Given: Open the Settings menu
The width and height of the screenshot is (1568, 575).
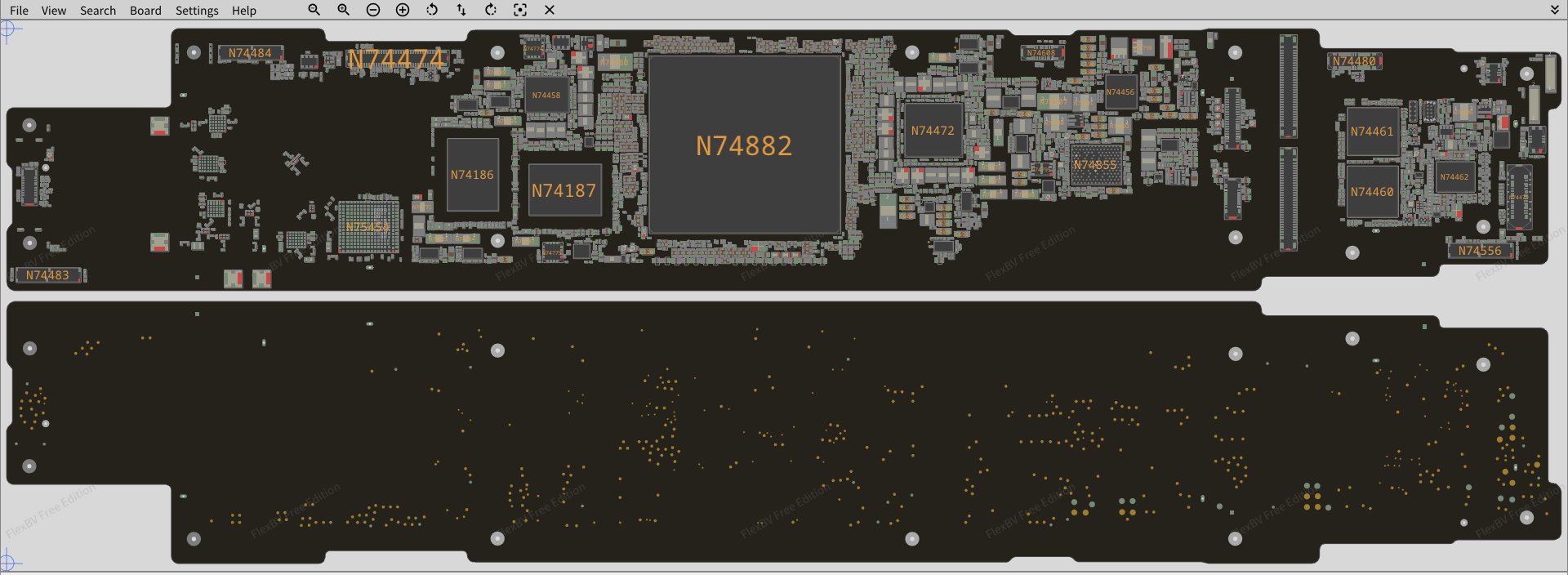Looking at the screenshot, I should click(197, 11).
